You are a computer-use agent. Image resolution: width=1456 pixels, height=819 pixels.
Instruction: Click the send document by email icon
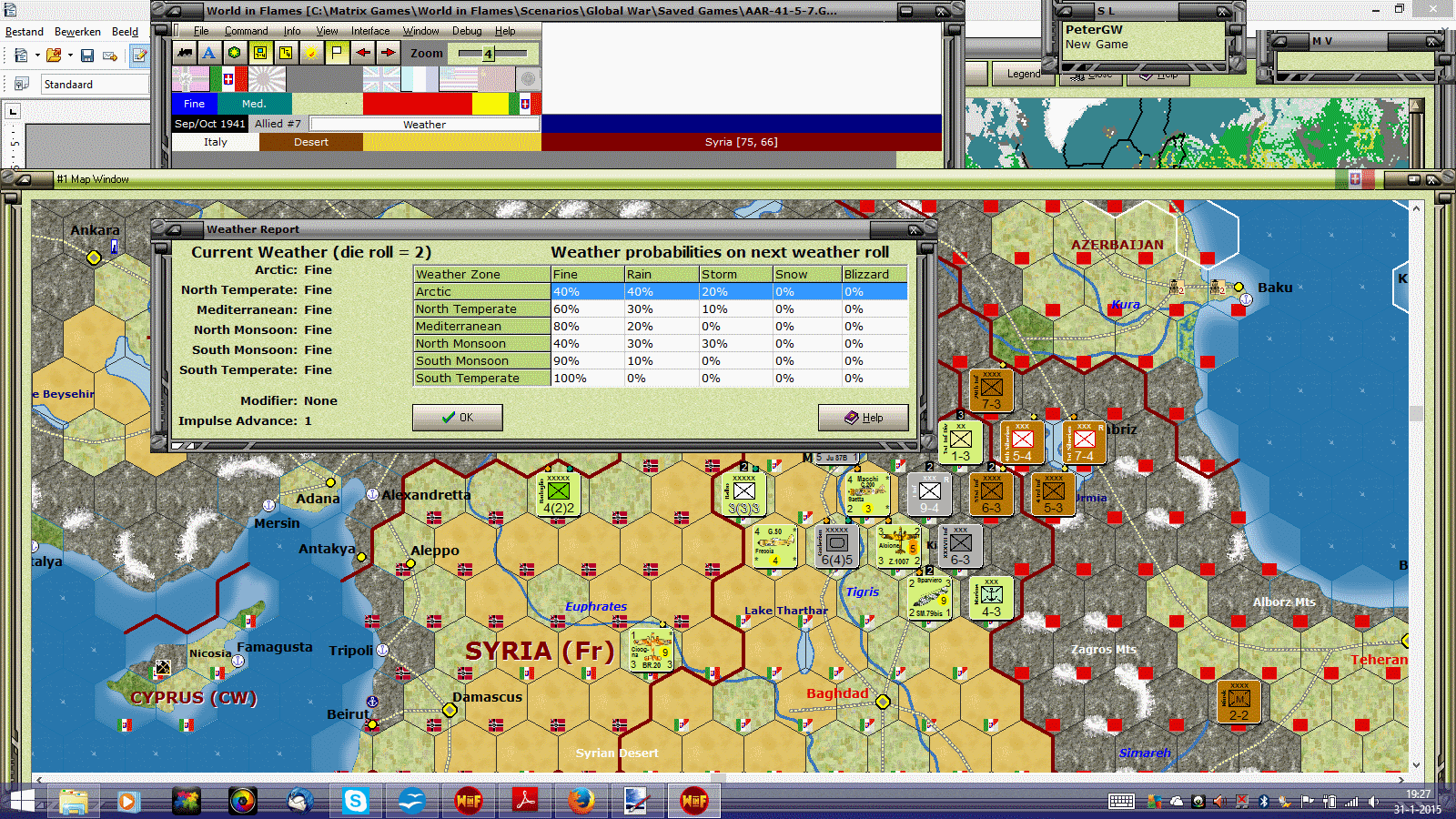tap(110, 56)
